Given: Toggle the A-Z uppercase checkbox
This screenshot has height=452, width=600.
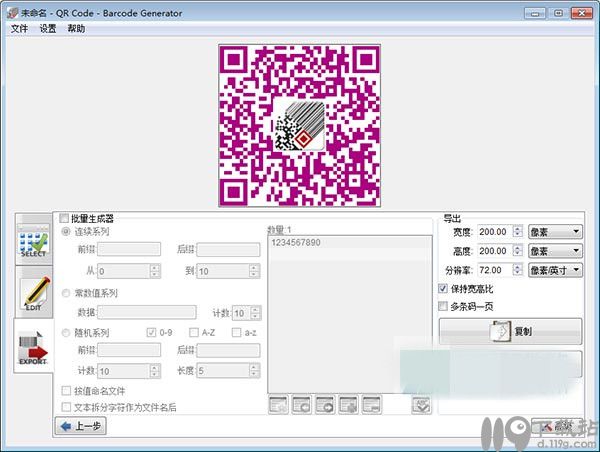Looking at the screenshot, I should (x=194, y=332).
